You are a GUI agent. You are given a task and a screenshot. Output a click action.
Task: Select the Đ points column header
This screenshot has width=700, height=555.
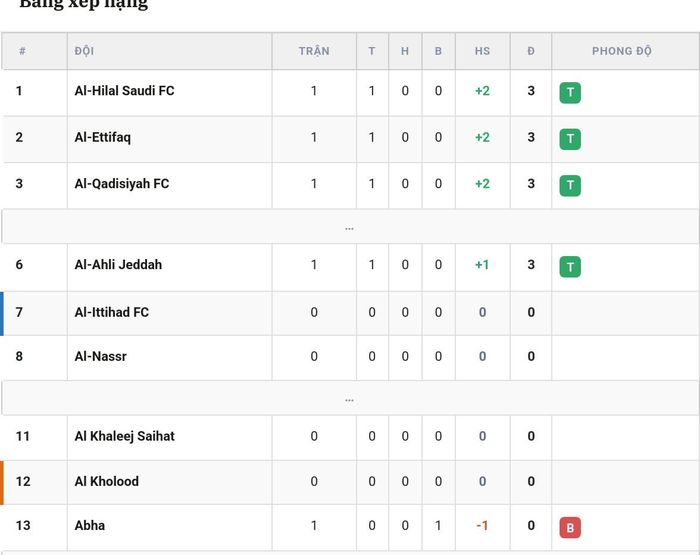pyautogui.click(x=531, y=51)
